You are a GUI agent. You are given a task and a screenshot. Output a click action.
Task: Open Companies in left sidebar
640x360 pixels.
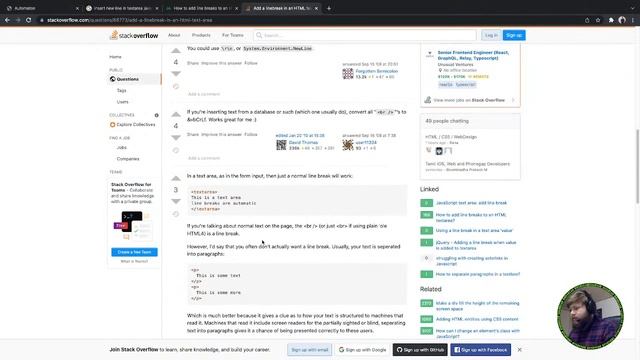[x=128, y=159]
